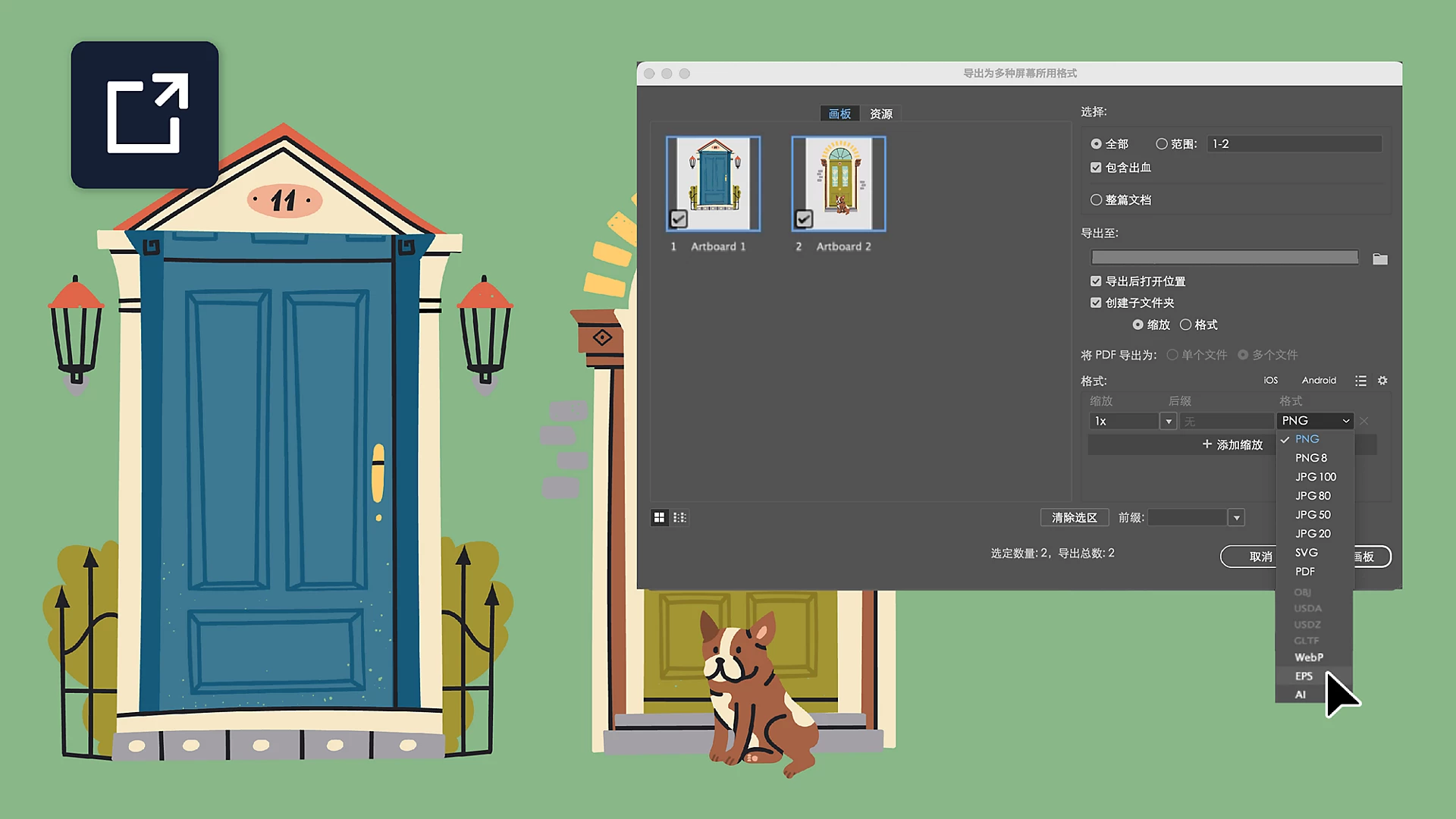
Task: Uncheck 导出后打开位置 checkbox
Action: 1096,281
